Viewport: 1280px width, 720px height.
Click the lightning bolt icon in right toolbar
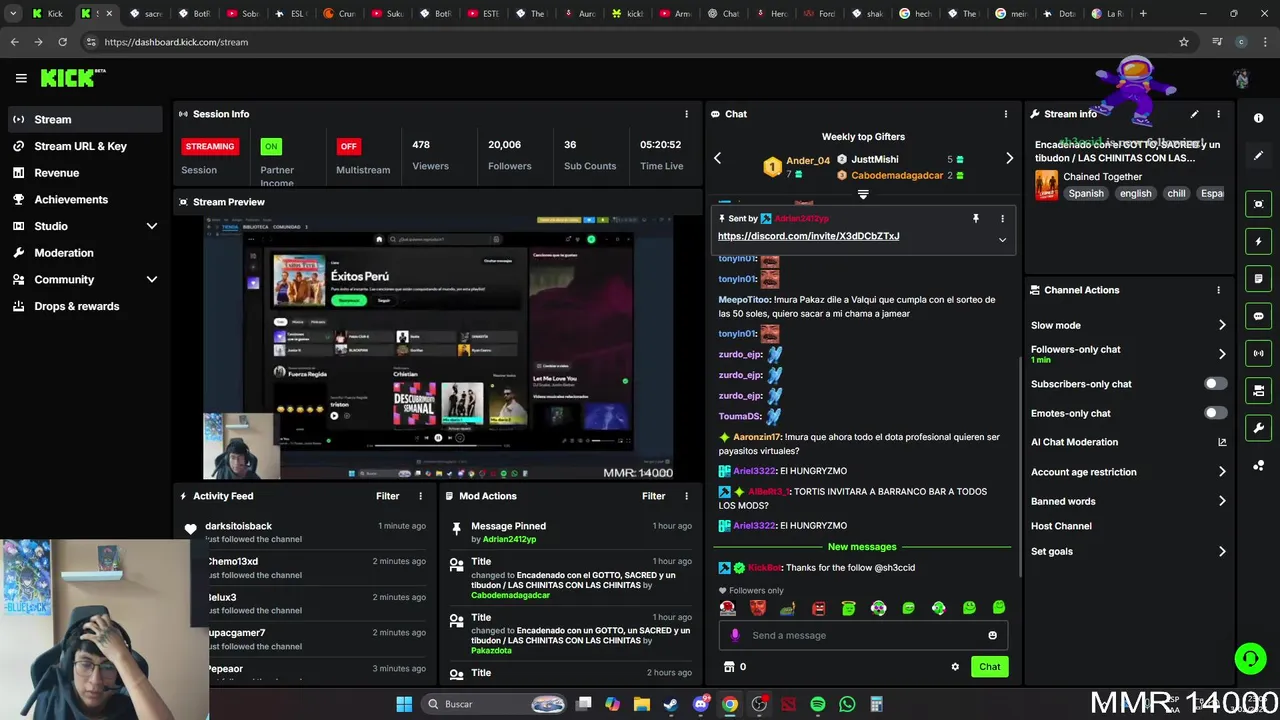tap(1259, 241)
